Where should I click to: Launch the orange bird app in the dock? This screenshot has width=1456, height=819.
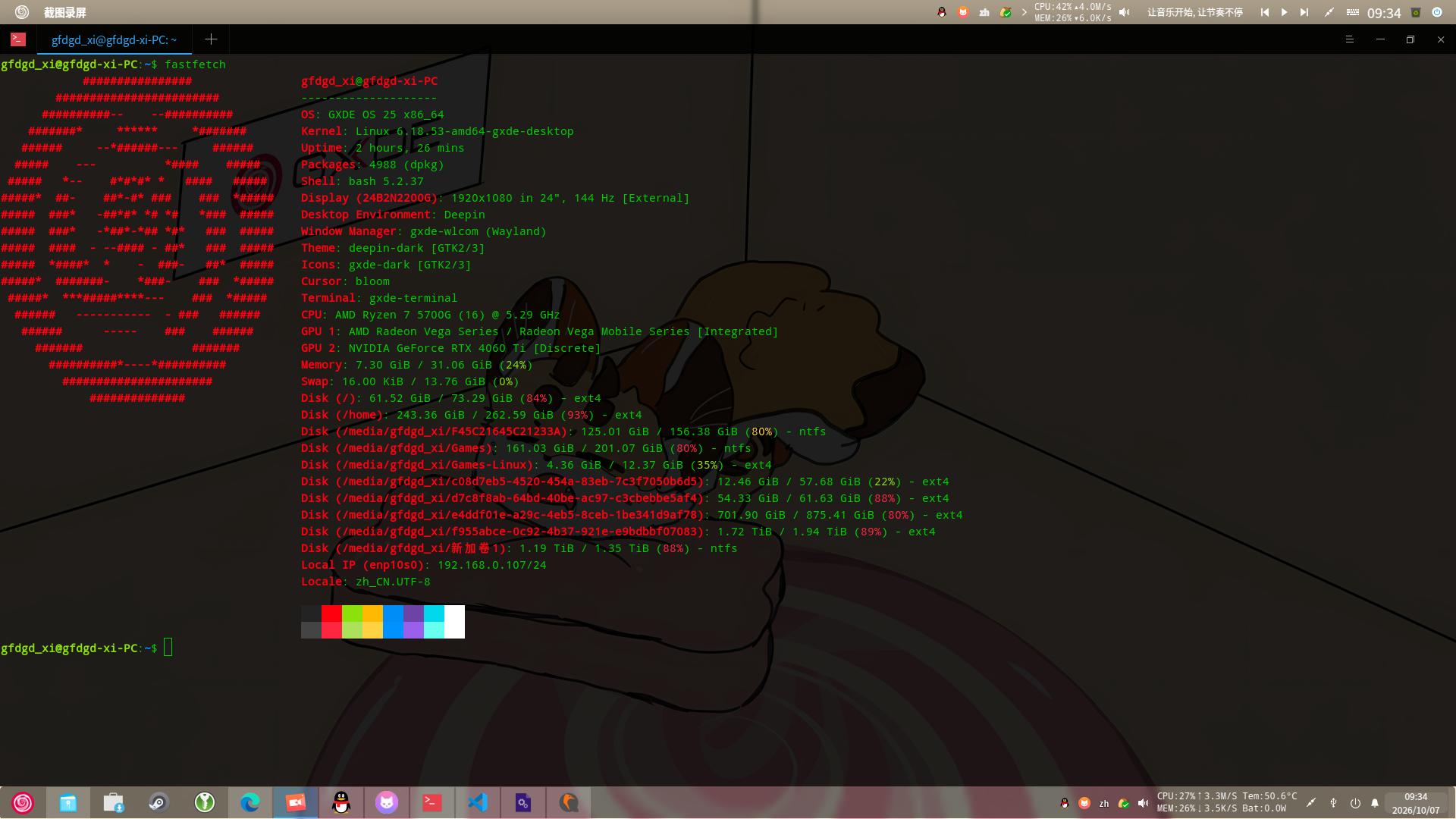click(569, 802)
